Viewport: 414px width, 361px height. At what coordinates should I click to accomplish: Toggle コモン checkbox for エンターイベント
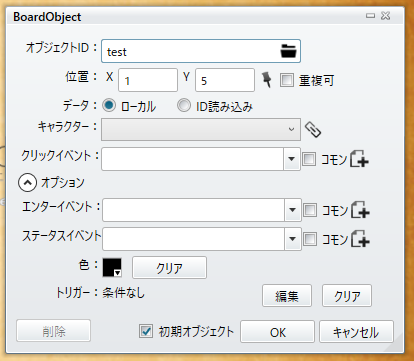tap(310, 210)
